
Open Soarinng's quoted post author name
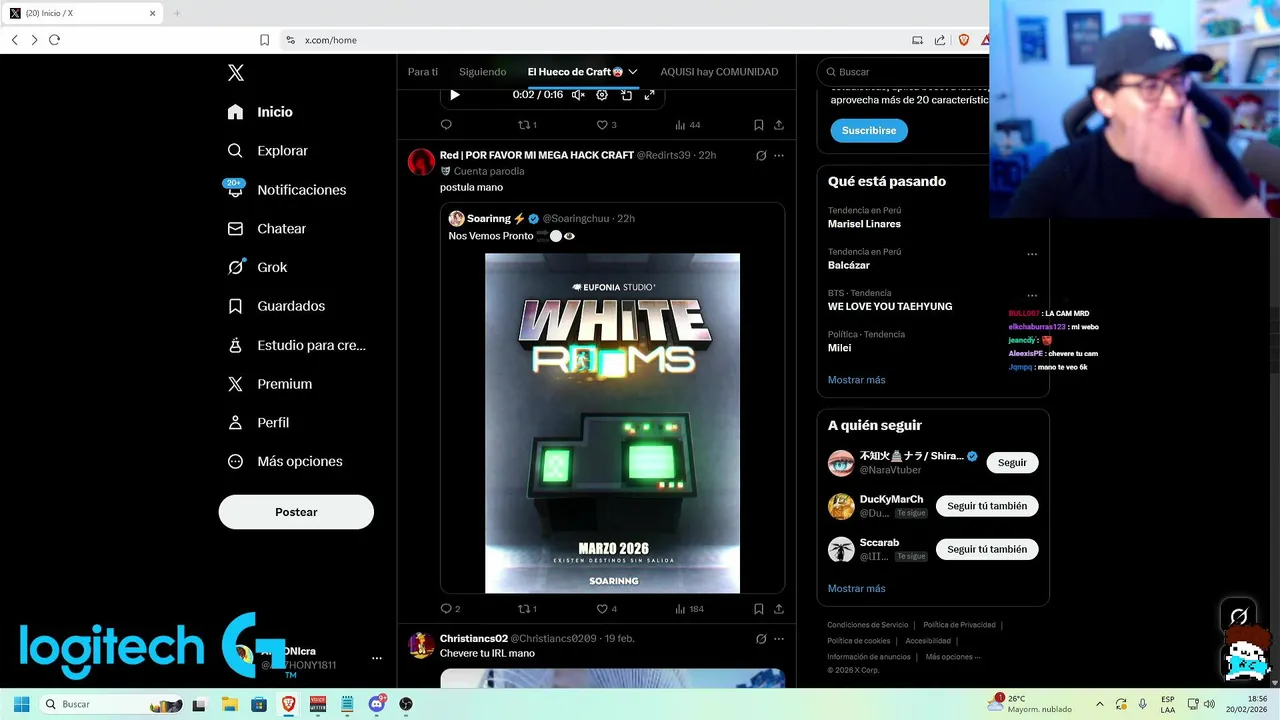[489, 219]
